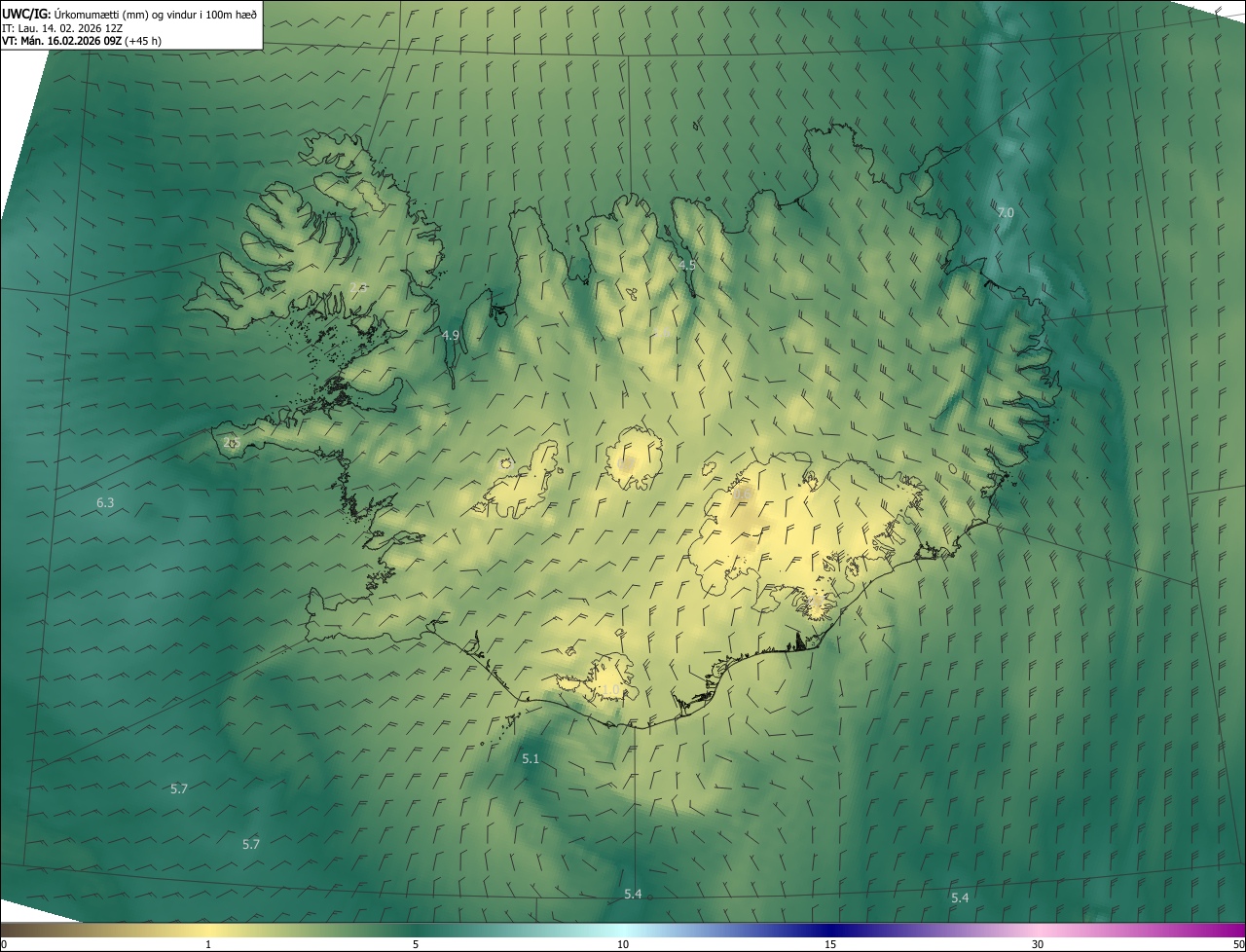Select the "1" tick label on the colour scale
Screen dimensions: 1246x952
[208, 944]
